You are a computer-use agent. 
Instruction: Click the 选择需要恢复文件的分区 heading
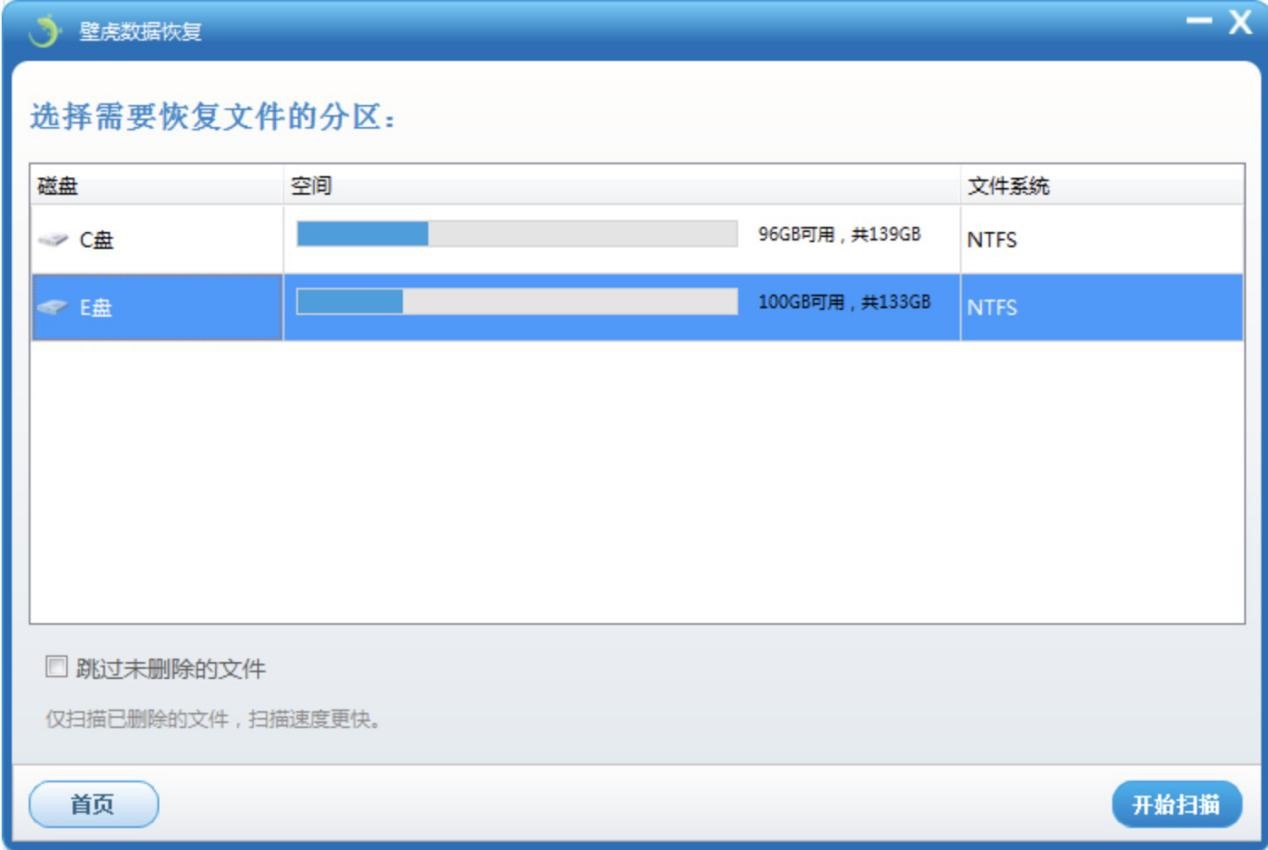[x=214, y=118]
